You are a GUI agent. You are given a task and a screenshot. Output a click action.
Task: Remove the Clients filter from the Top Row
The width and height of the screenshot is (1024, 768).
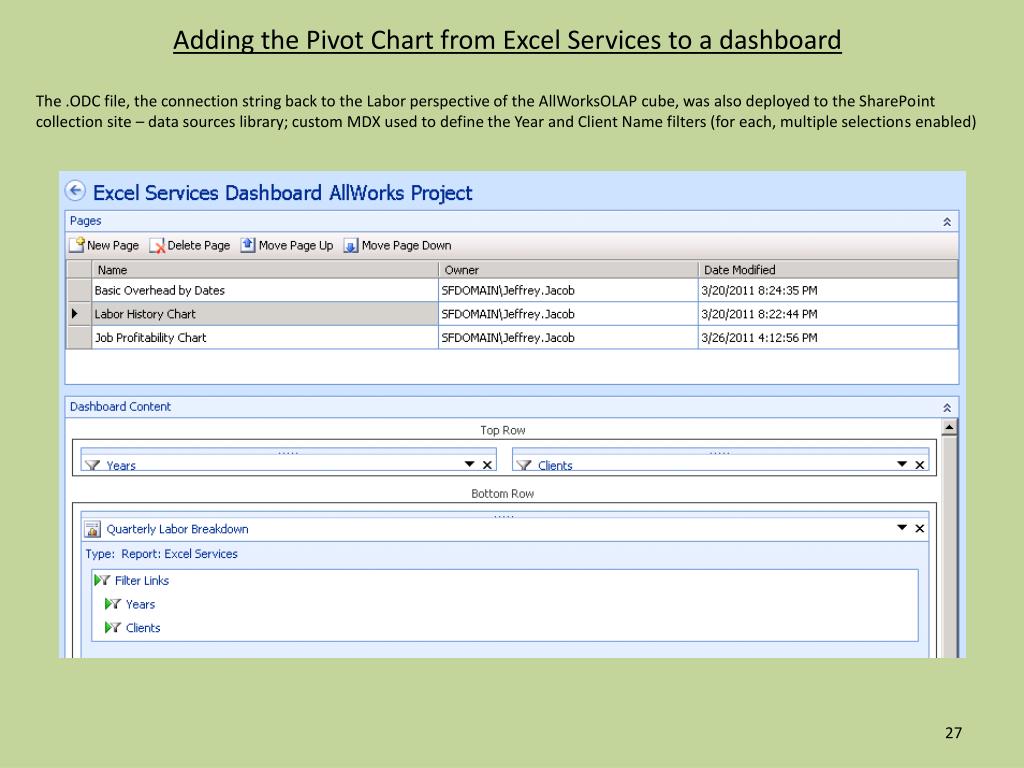pyautogui.click(x=920, y=465)
